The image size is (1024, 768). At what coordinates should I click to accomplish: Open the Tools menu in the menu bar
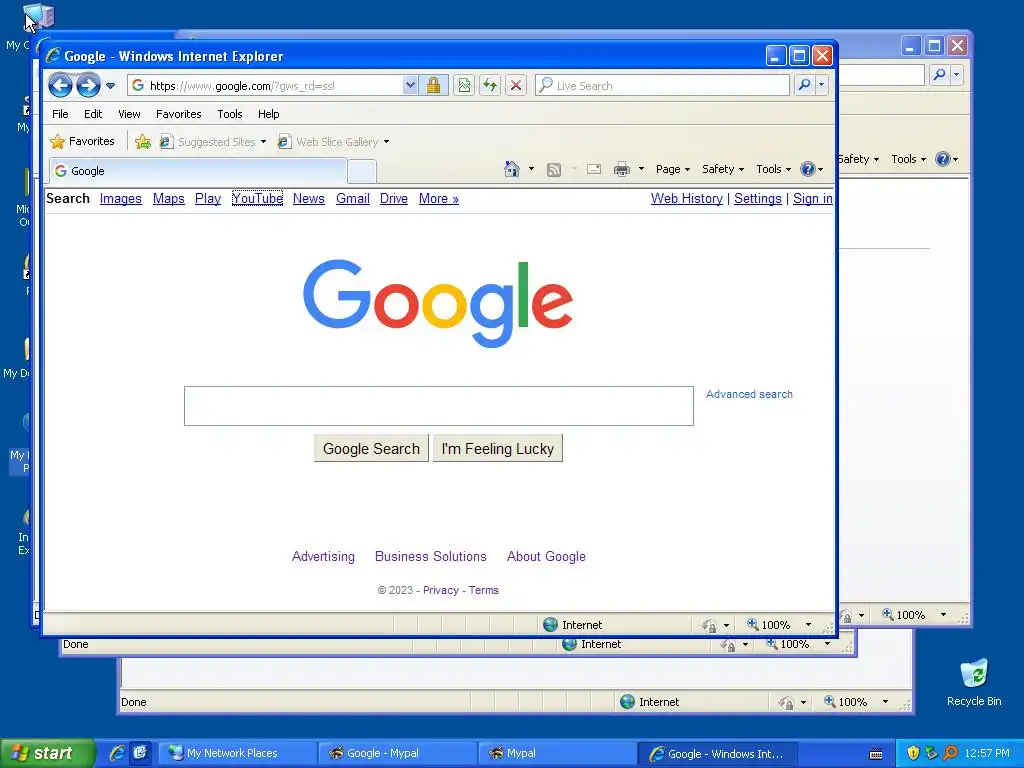[x=230, y=114]
